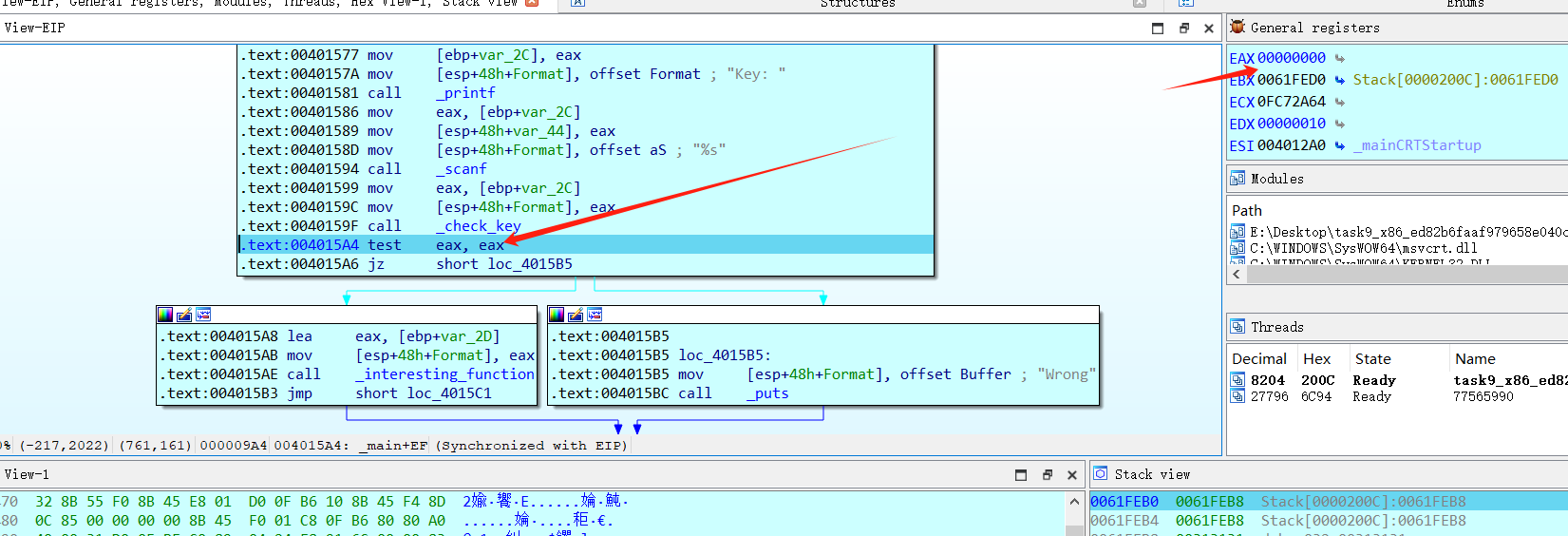Click the .text:00401577 mov instruction line
Screen dimensions: 1568x536
click(585, 55)
